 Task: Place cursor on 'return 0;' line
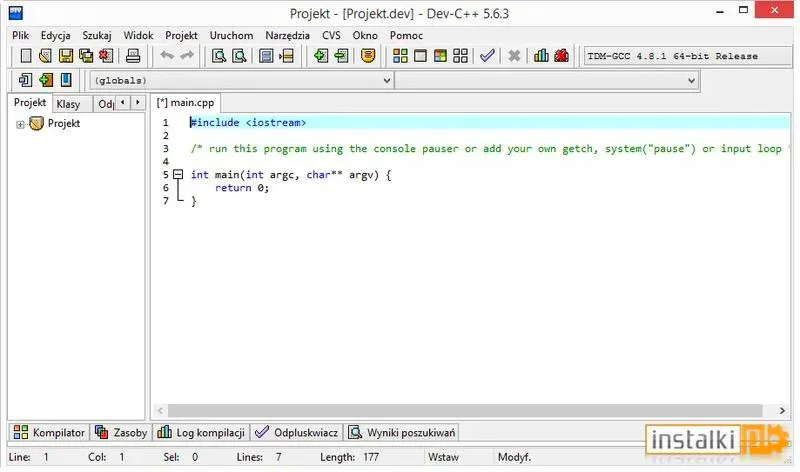(242, 188)
